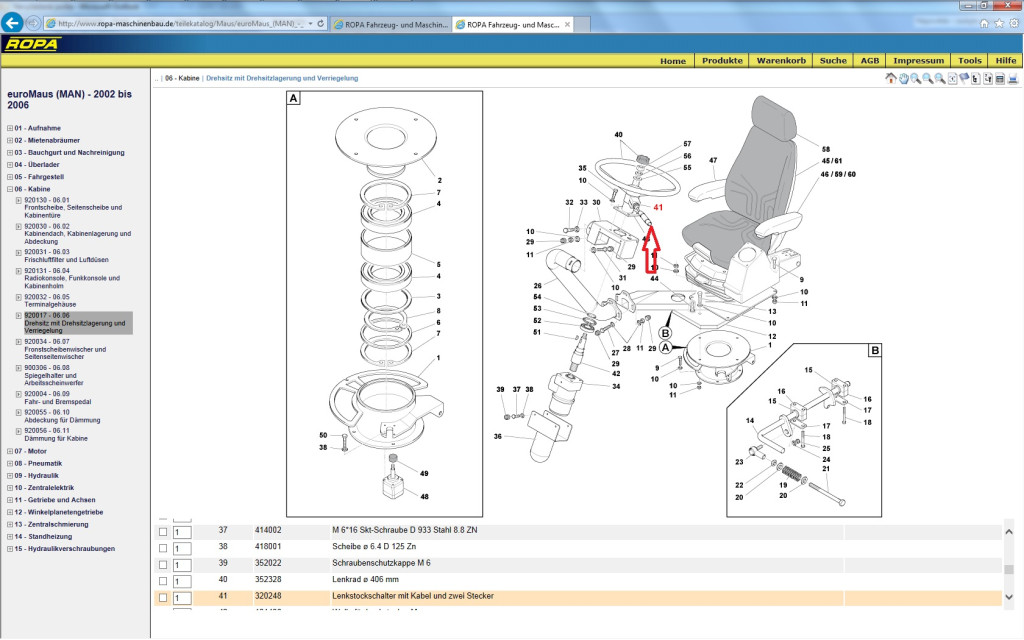Click the 06 - Kabine breadcrumb link
The image size is (1024, 640).
pos(182,78)
